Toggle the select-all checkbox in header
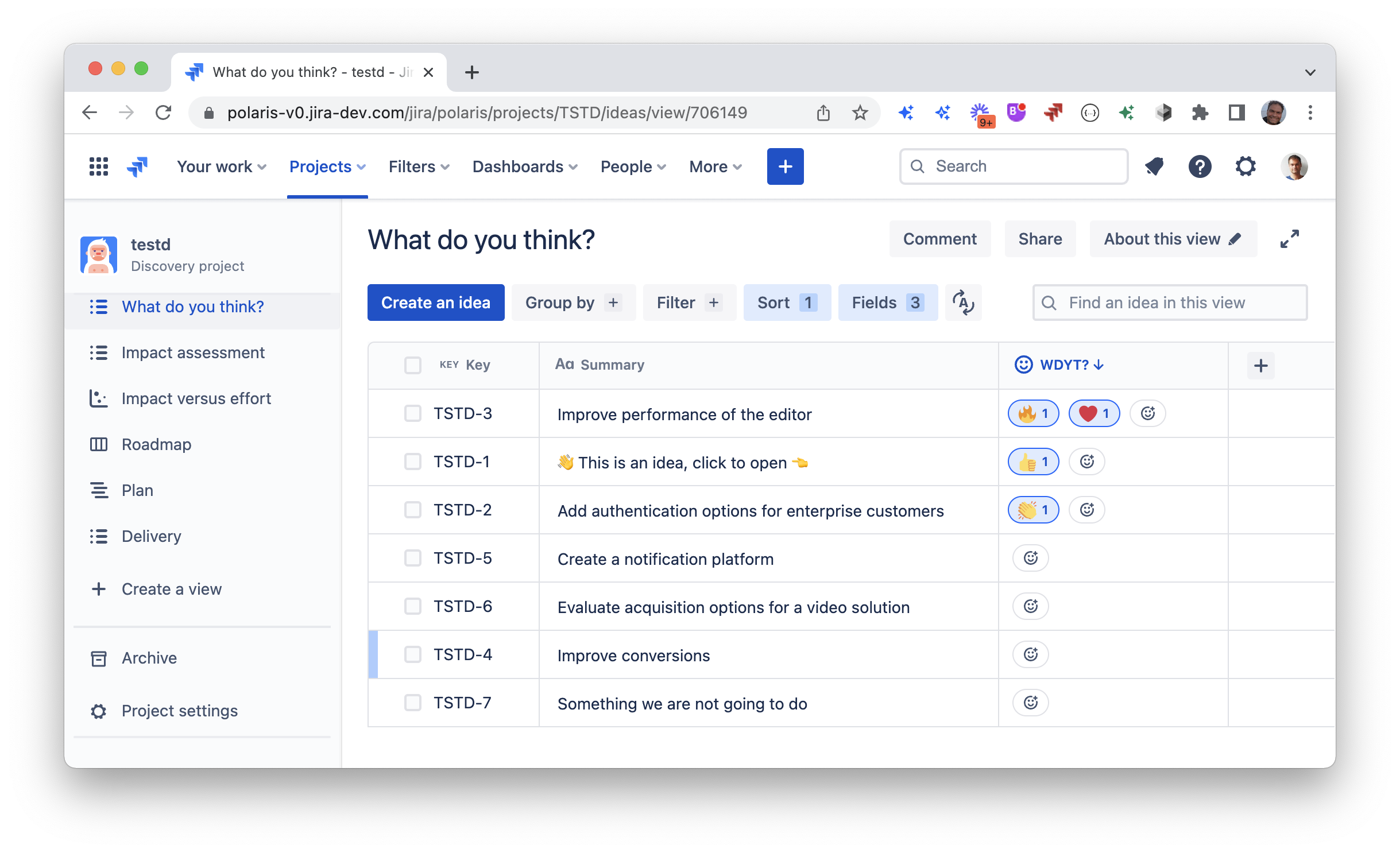The height and width of the screenshot is (853, 1400). click(x=412, y=365)
